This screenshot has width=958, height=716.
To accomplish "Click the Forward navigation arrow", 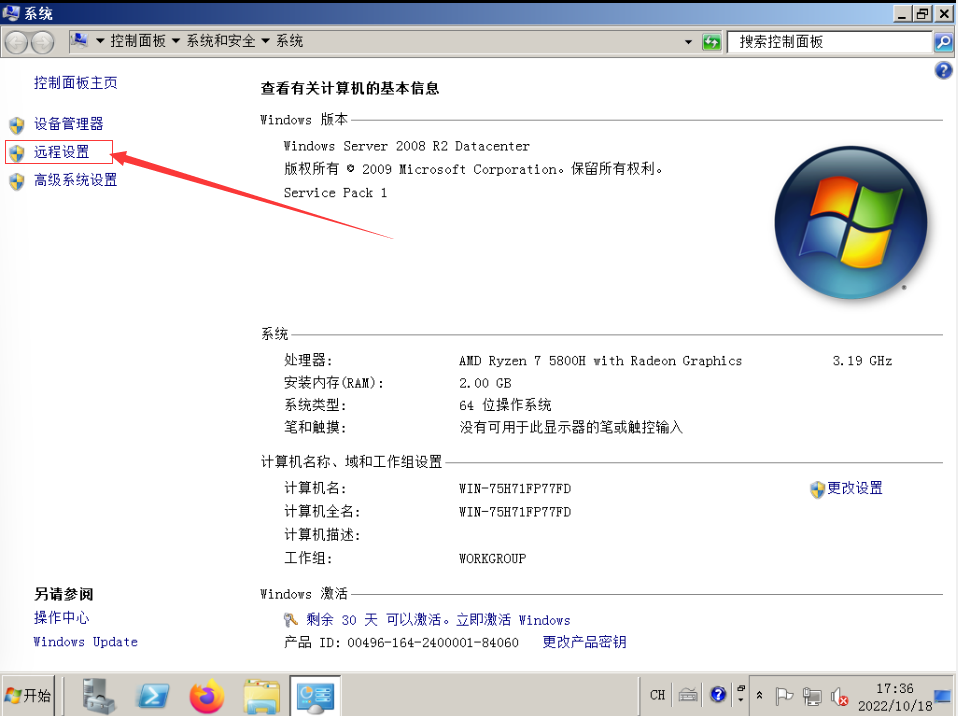I will coord(42,42).
